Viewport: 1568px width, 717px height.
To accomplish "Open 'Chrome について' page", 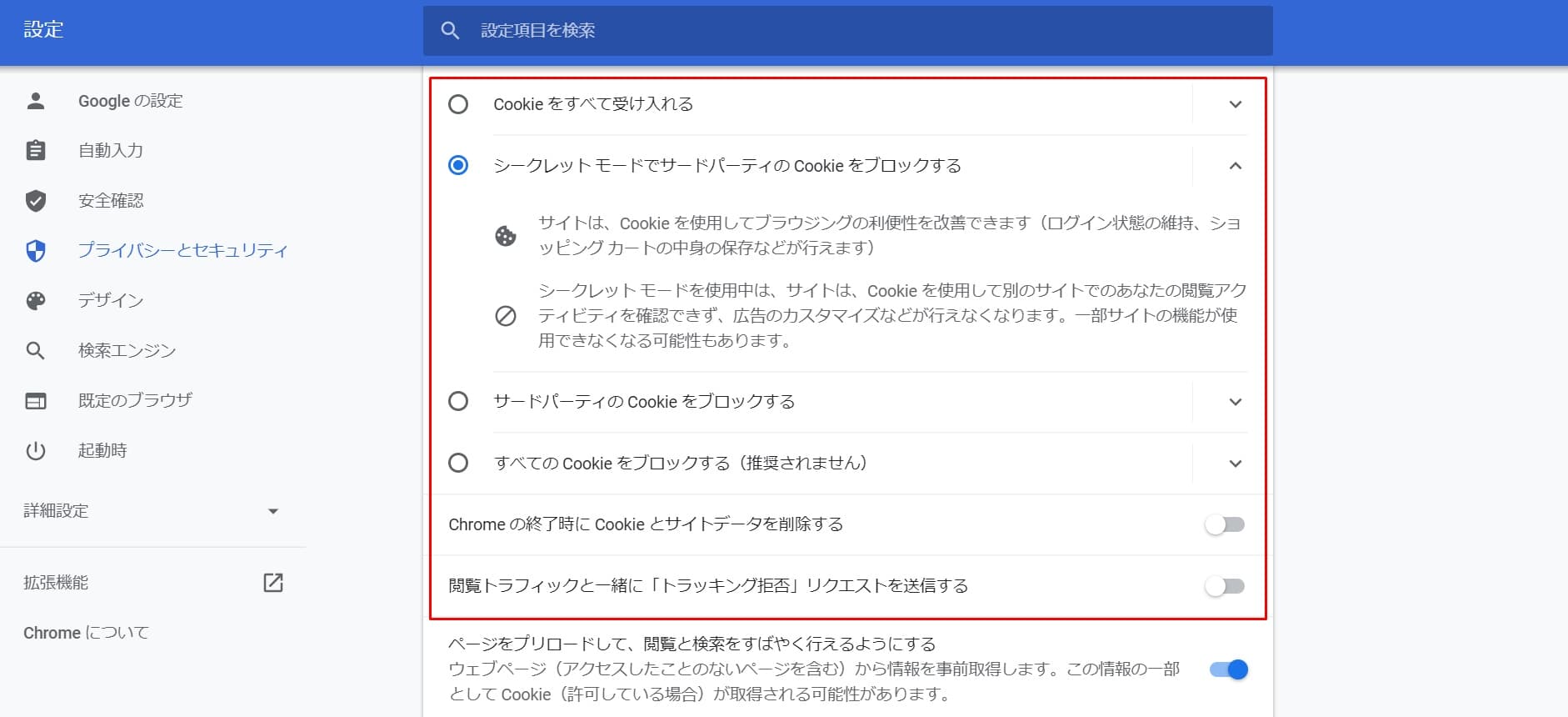I will pyautogui.click(x=86, y=633).
